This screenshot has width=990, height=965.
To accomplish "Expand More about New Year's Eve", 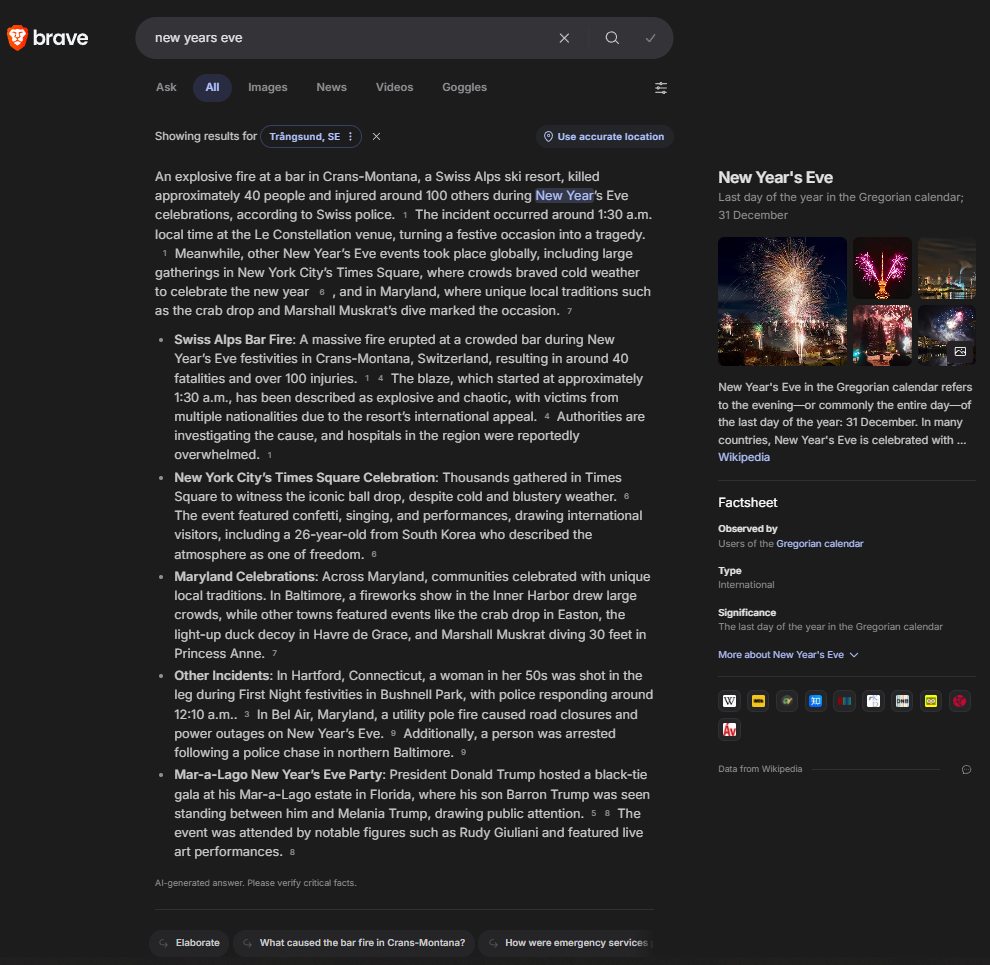I will [788, 655].
